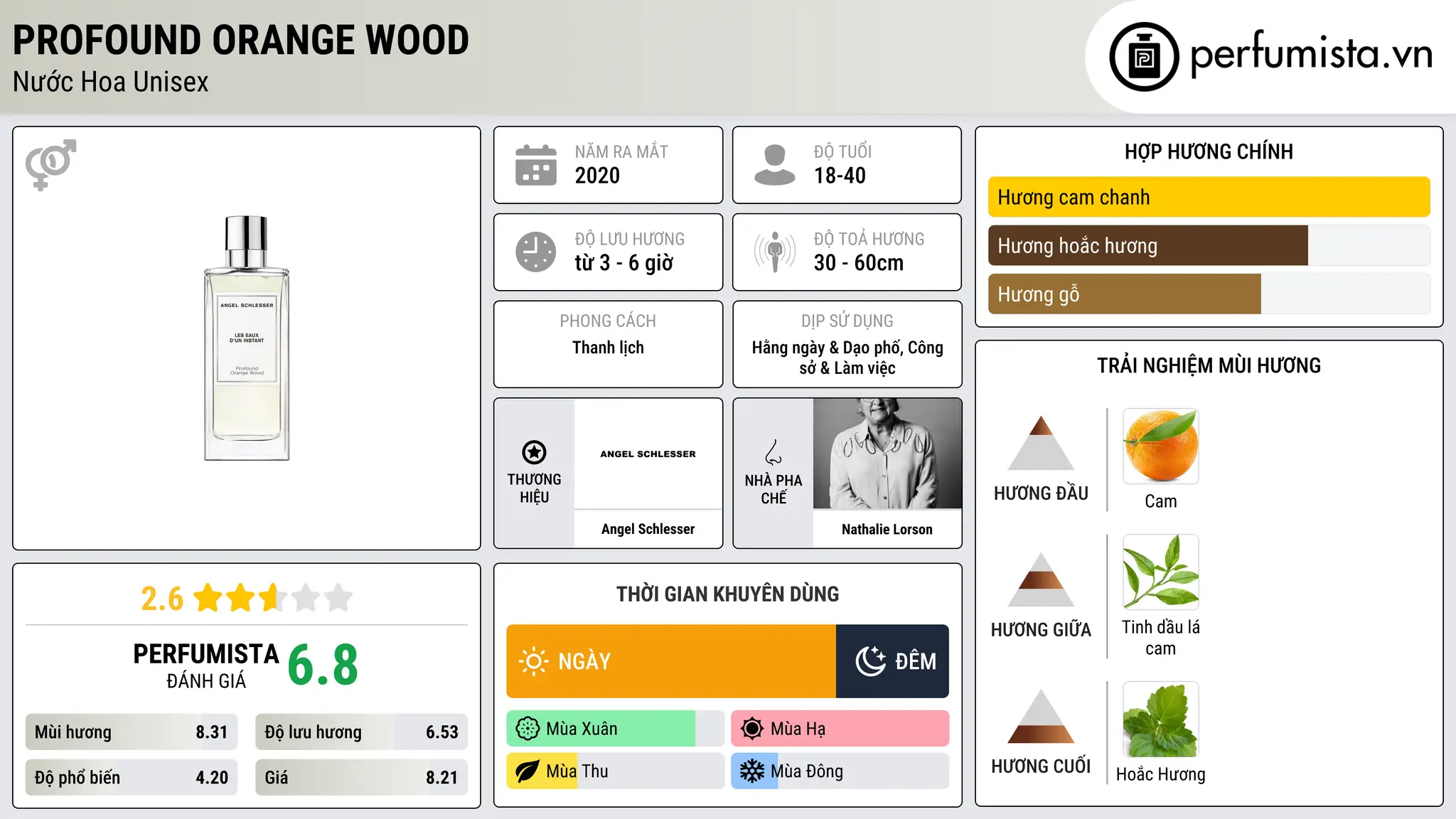The width and height of the screenshot is (1456, 819).
Task: Click the HỢP HƯƠNG CHÍNH heading
Action: coord(1209,151)
